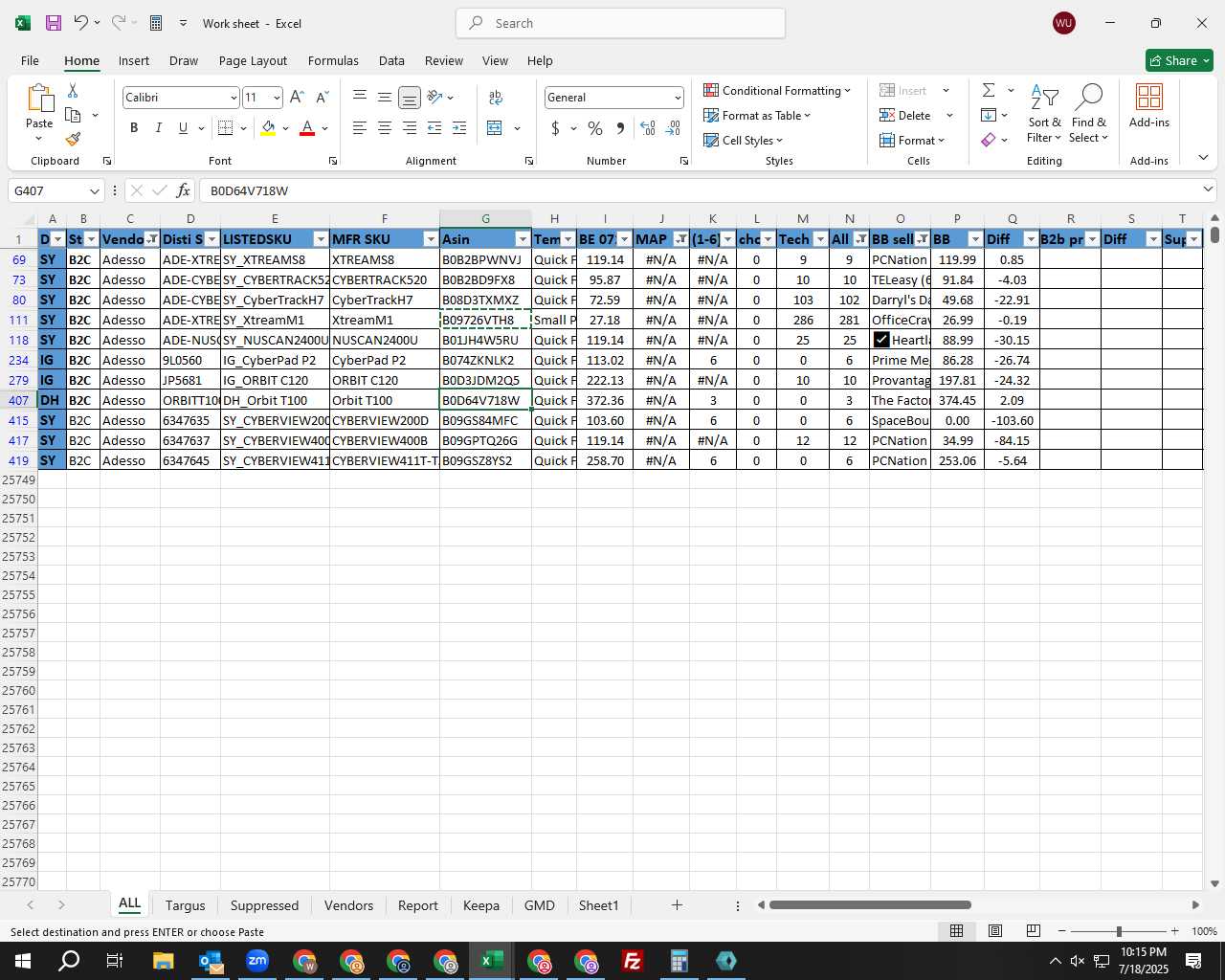The width and height of the screenshot is (1225, 980).
Task: Open Conditional Formatting dropdown
Action: click(777, 90)
